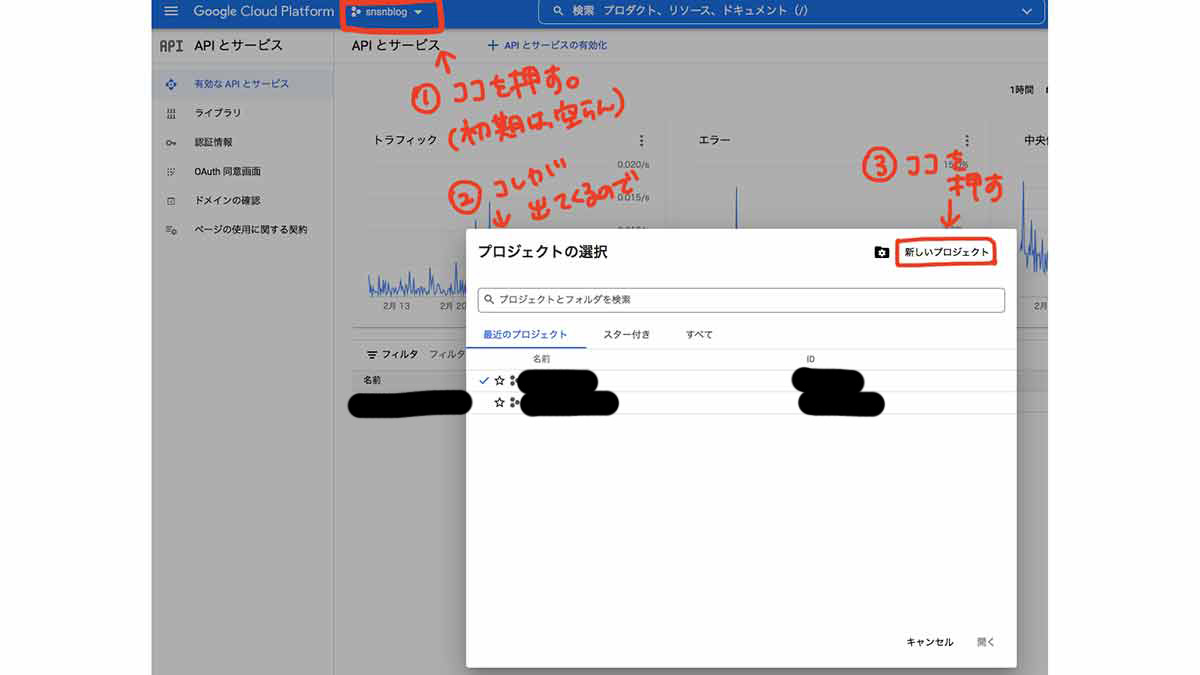Star the second project in the list
The image size is (1200, 675).
[x=500, y=403]
